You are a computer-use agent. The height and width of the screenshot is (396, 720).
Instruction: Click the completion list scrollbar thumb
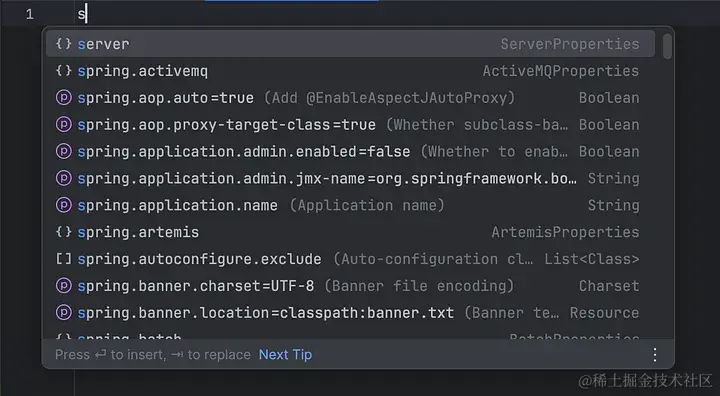coord(667,46)
